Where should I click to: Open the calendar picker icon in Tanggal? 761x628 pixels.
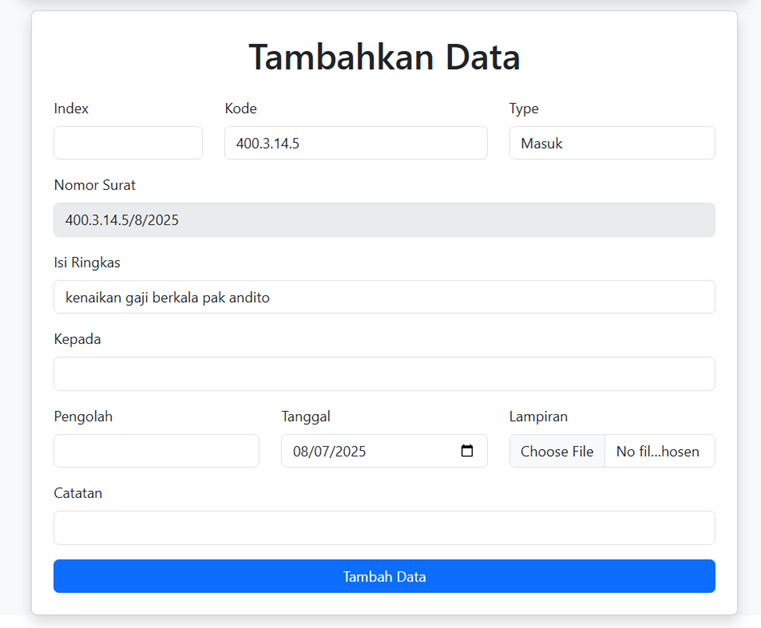(x=467, y=451)
